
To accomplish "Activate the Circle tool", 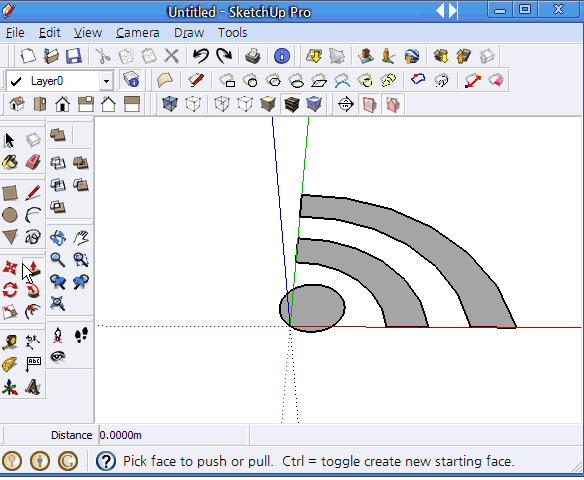I will 10,215.
